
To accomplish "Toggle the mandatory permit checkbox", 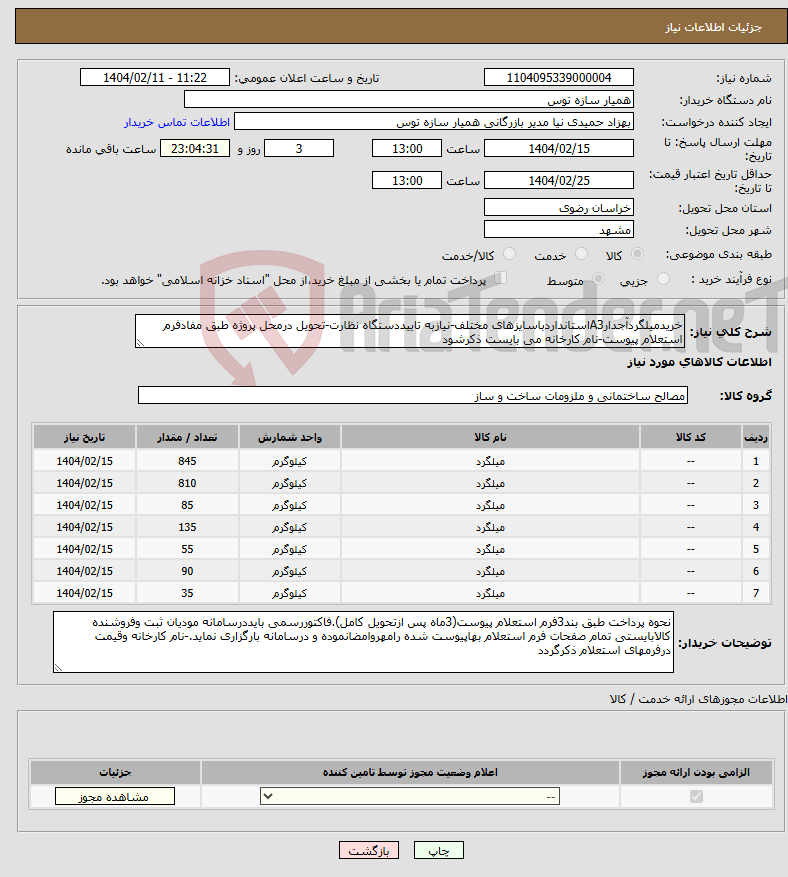I will [x=696, y=796].
